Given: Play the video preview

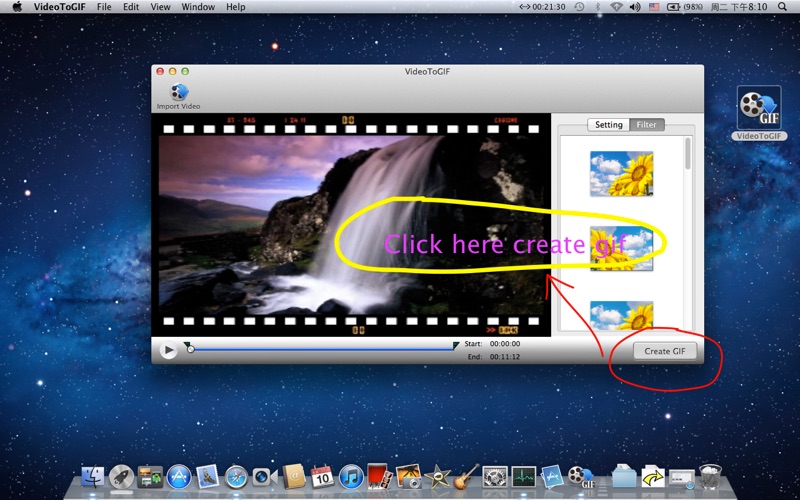Looking at the screenshot, I should 168,350.
